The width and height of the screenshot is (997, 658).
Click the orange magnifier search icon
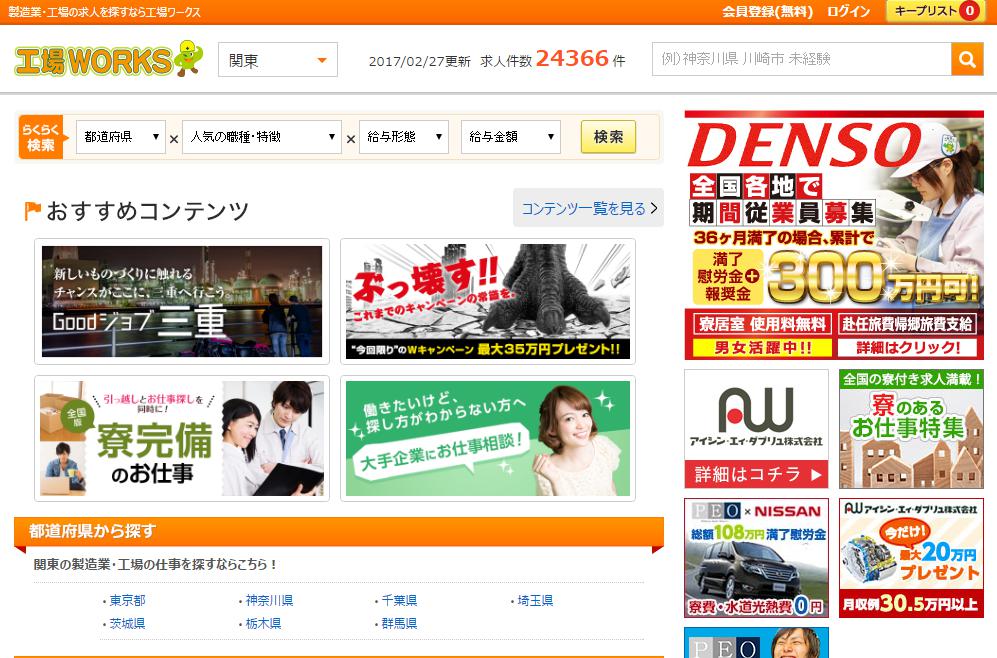pyautogui.click(x=967, y=59)
